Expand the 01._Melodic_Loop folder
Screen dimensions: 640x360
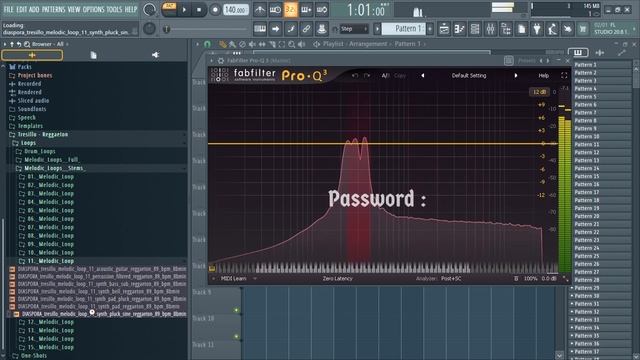(x=51, y=177)
